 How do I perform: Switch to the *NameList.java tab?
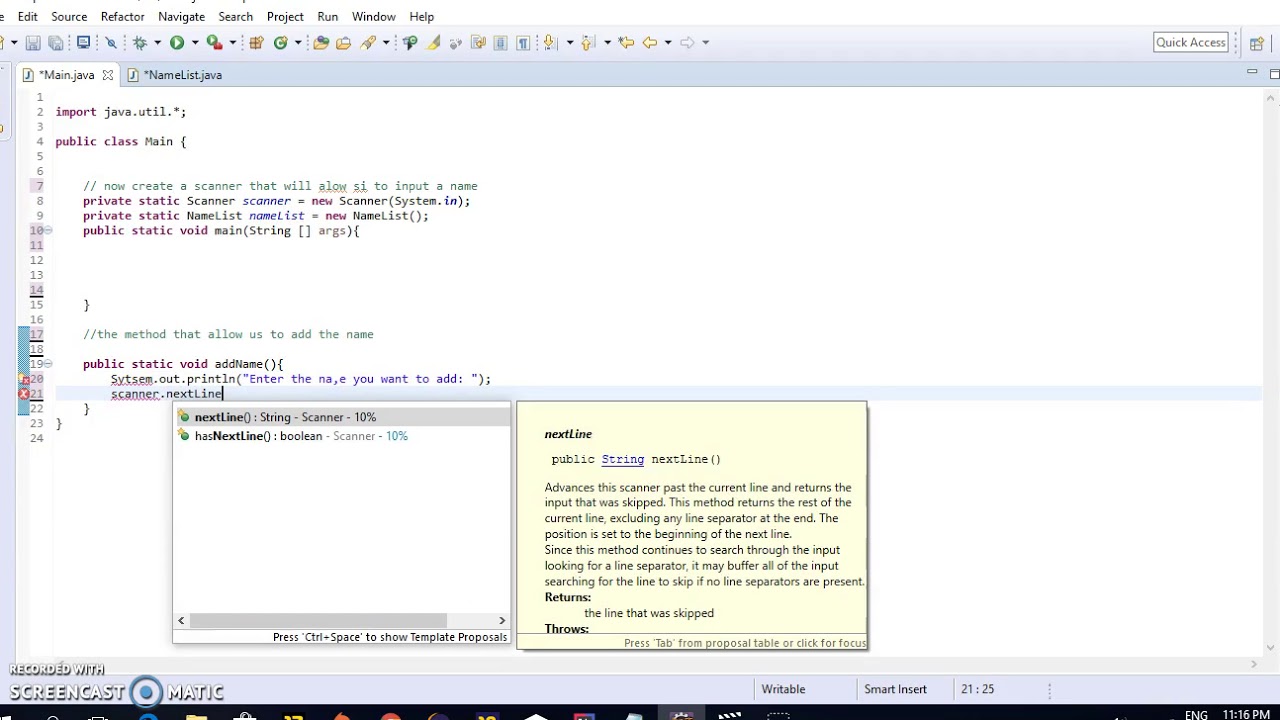(x=182, y=75)
